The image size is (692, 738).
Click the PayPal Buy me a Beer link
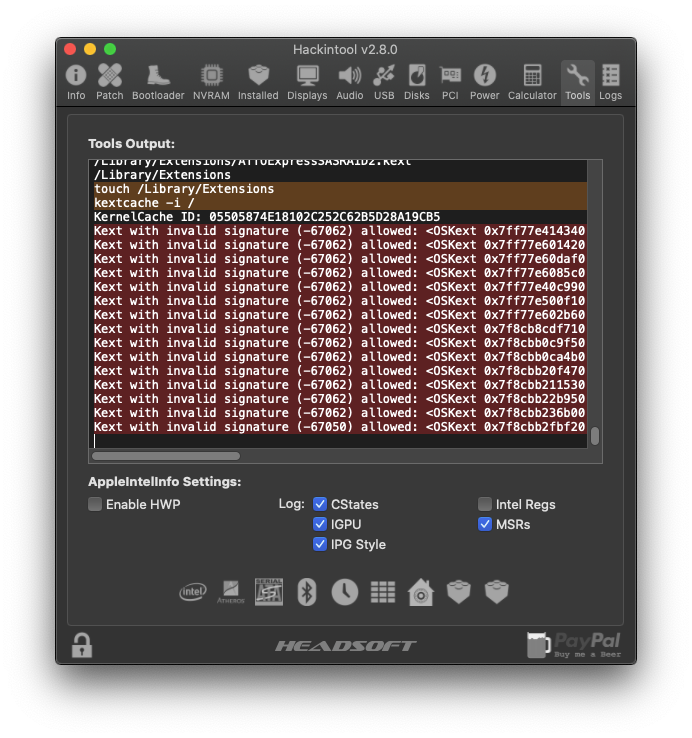[x=574, y=645]
